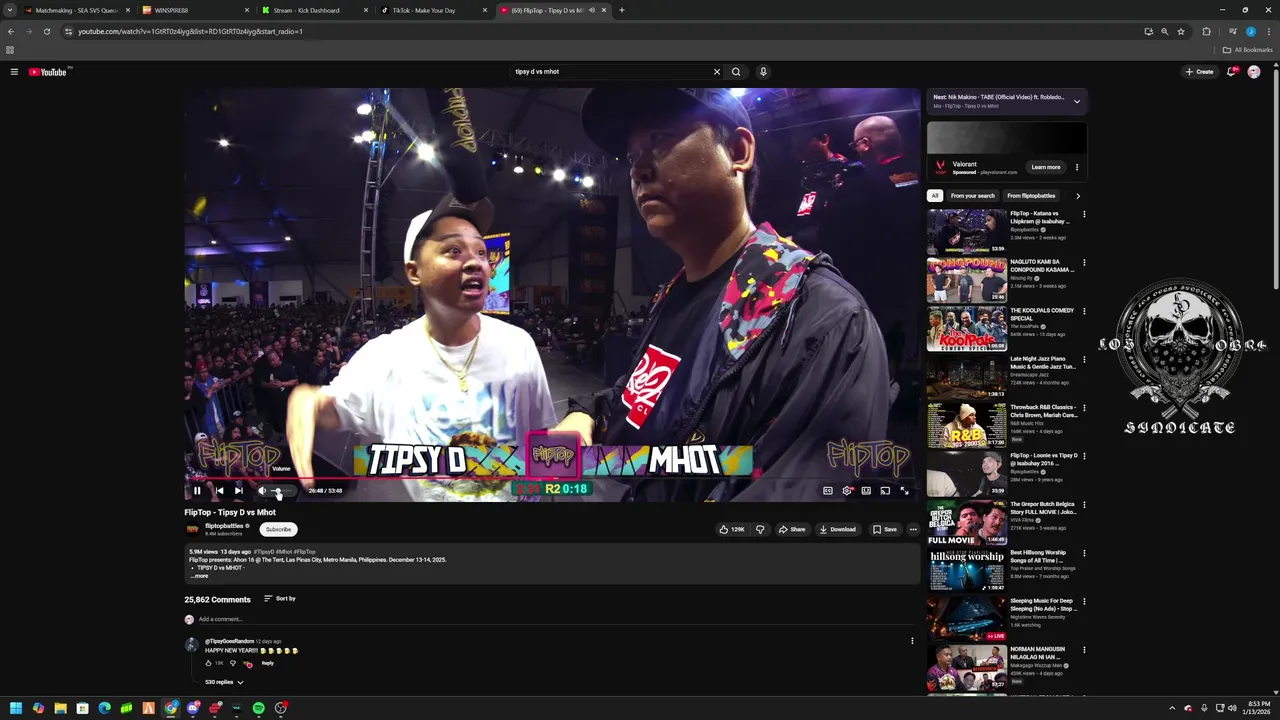
Task: Open YouTube notifications bell
Action: [x=1232, y=72]
